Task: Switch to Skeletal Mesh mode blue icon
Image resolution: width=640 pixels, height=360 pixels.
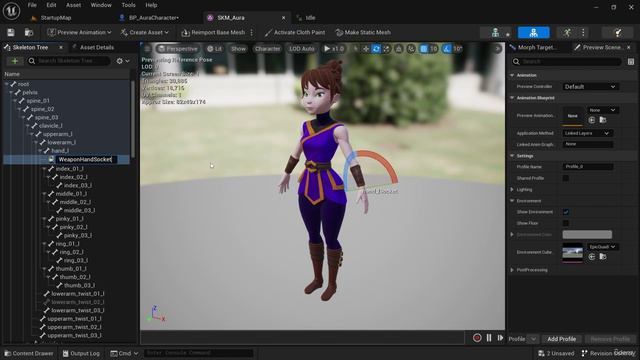Action: [533, 33]
